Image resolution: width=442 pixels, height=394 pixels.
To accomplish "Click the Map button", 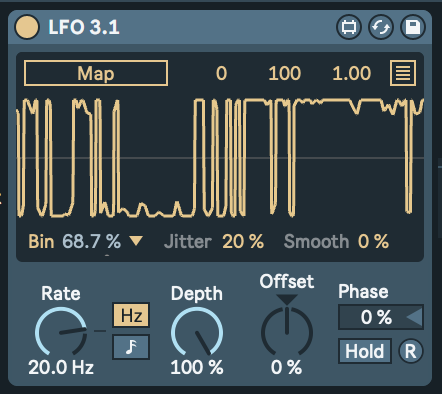I will coord(96,73).
